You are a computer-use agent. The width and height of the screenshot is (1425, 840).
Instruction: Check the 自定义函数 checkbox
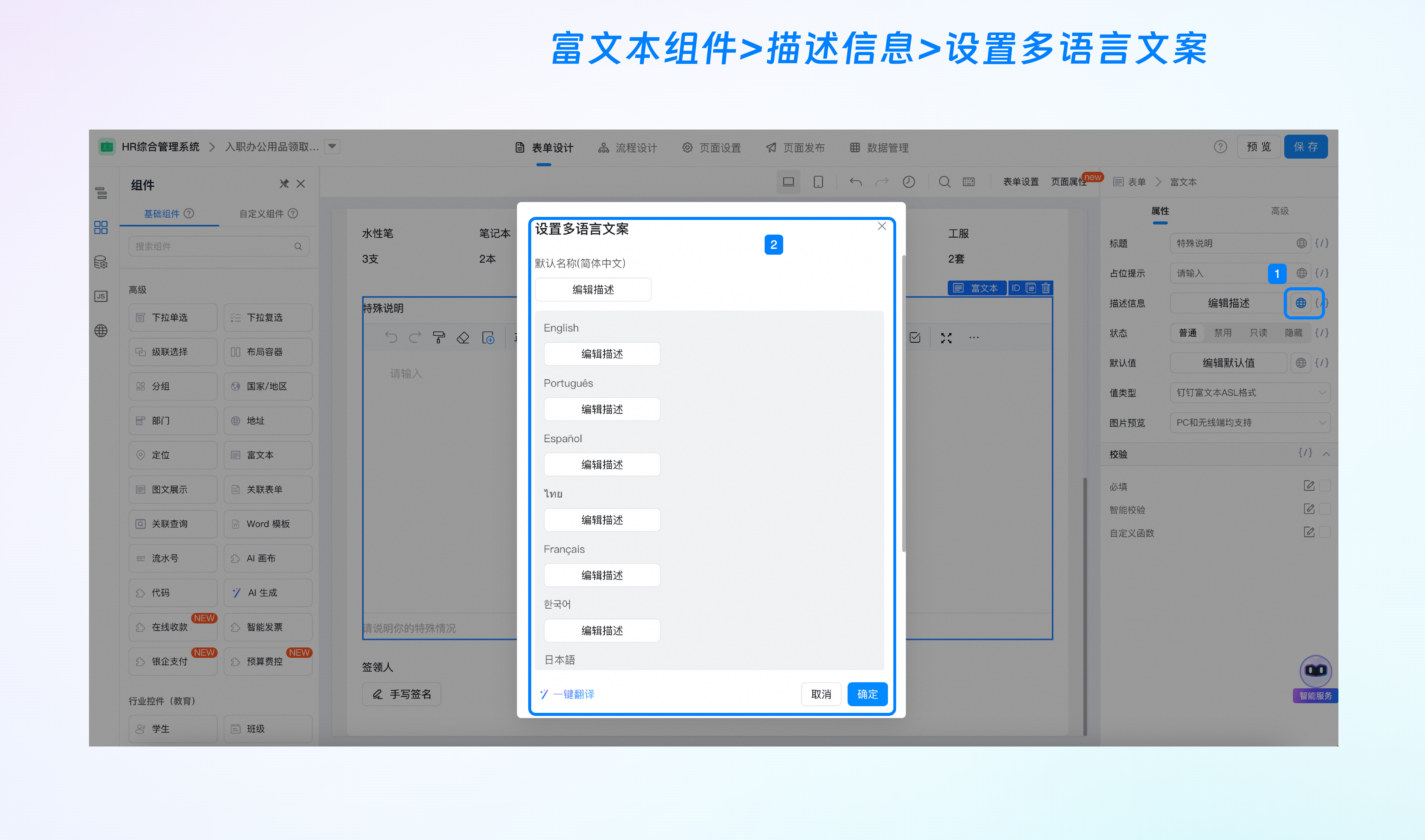[1325, 532]
